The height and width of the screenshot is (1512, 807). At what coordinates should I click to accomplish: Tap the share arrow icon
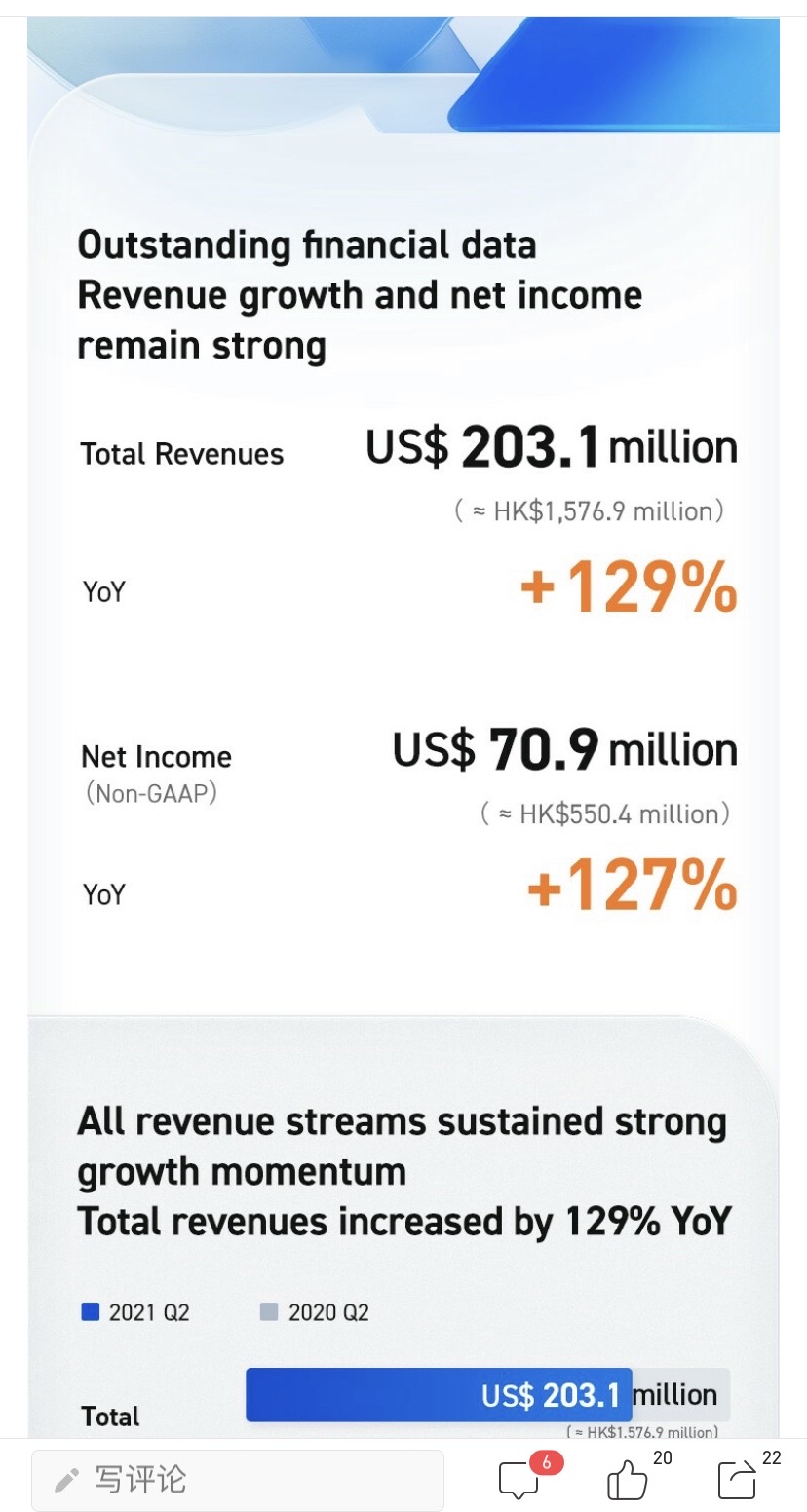[738, 1479]
